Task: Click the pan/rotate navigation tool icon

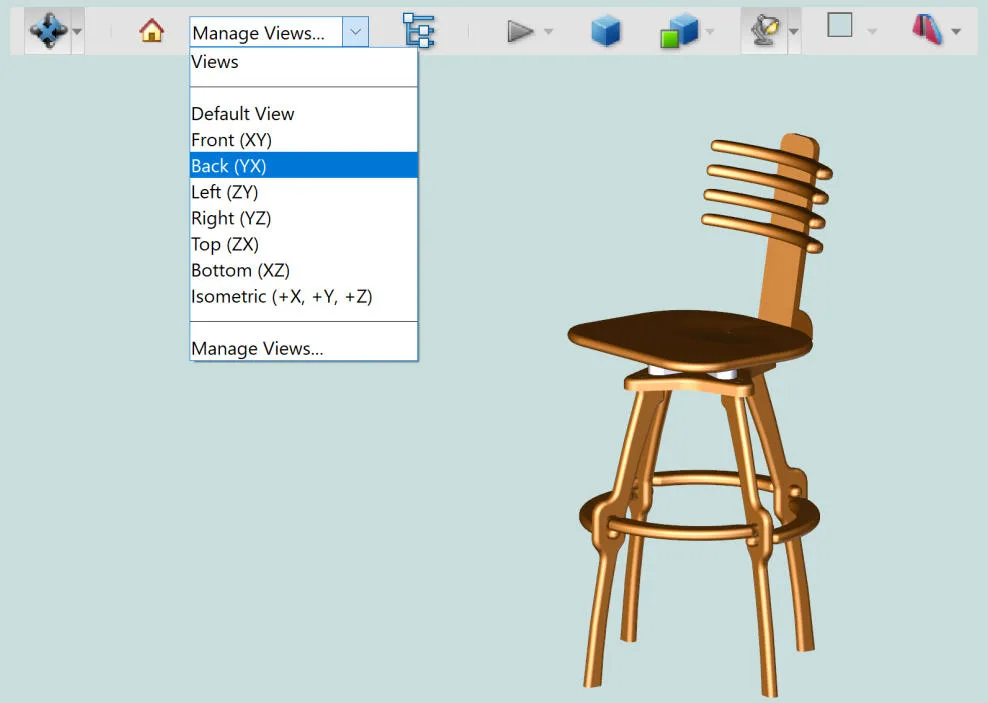Action: (49, 30)
